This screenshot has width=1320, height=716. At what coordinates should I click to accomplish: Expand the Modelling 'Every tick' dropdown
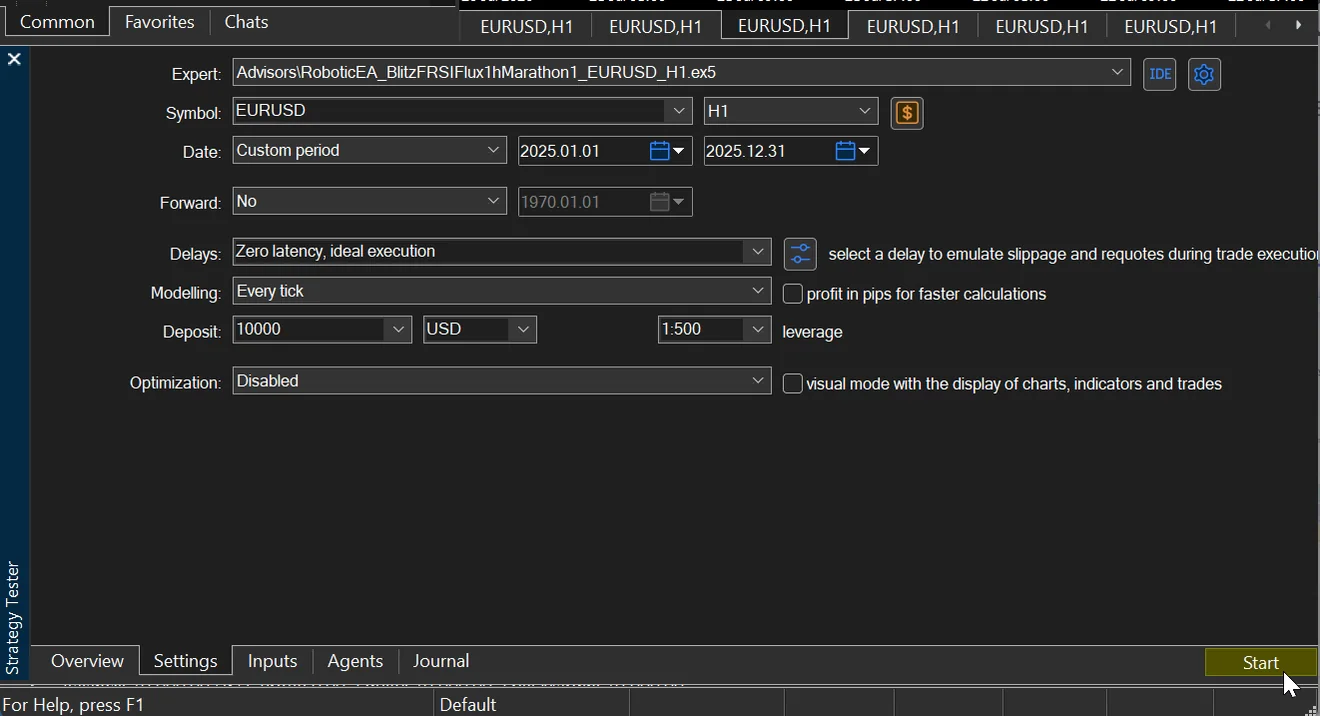click(758, 291)
